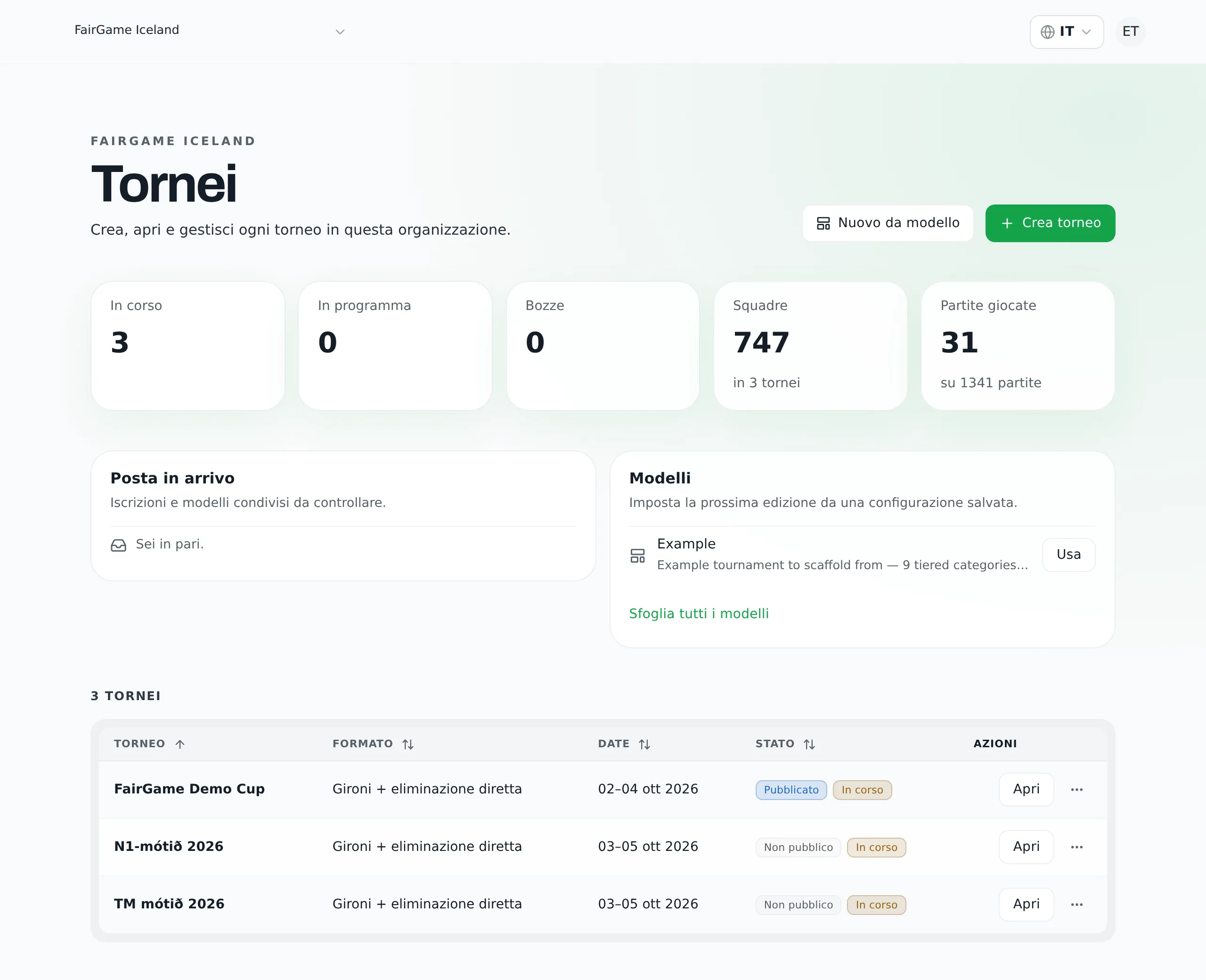This screenshot has height=980, width=1206.
Task: Select the FairGame Demo Cup tournament name
Action: pos(189,789)
